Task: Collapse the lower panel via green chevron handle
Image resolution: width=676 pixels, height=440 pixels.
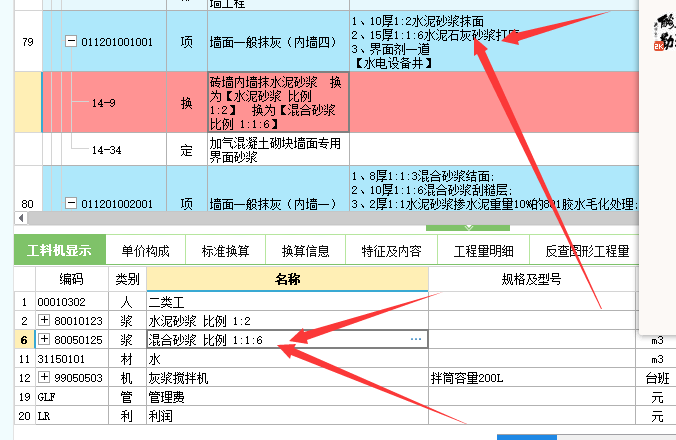Action: 468,228
